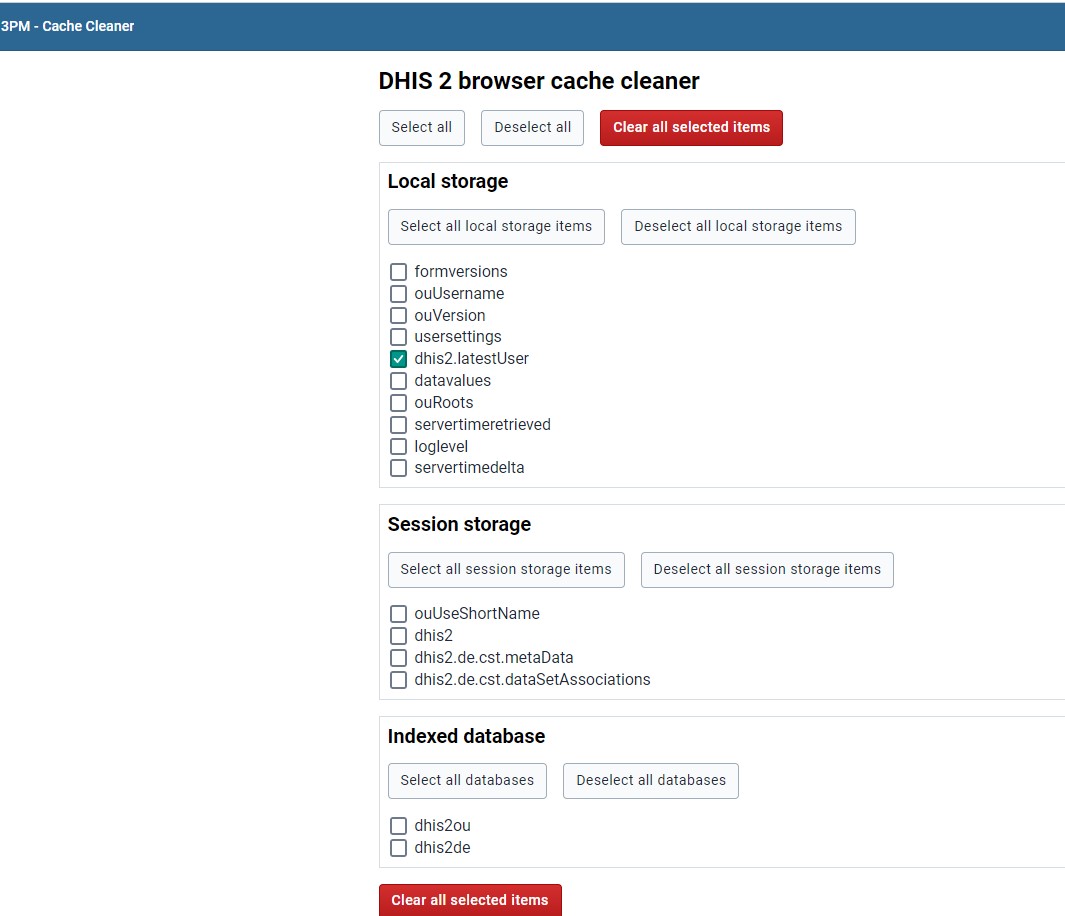Click Select all session storage items

tap(506, 570)
